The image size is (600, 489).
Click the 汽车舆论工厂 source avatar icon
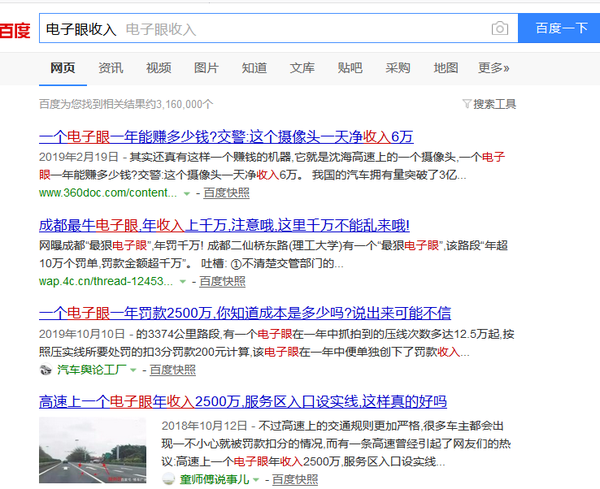(x=45, y=370)
